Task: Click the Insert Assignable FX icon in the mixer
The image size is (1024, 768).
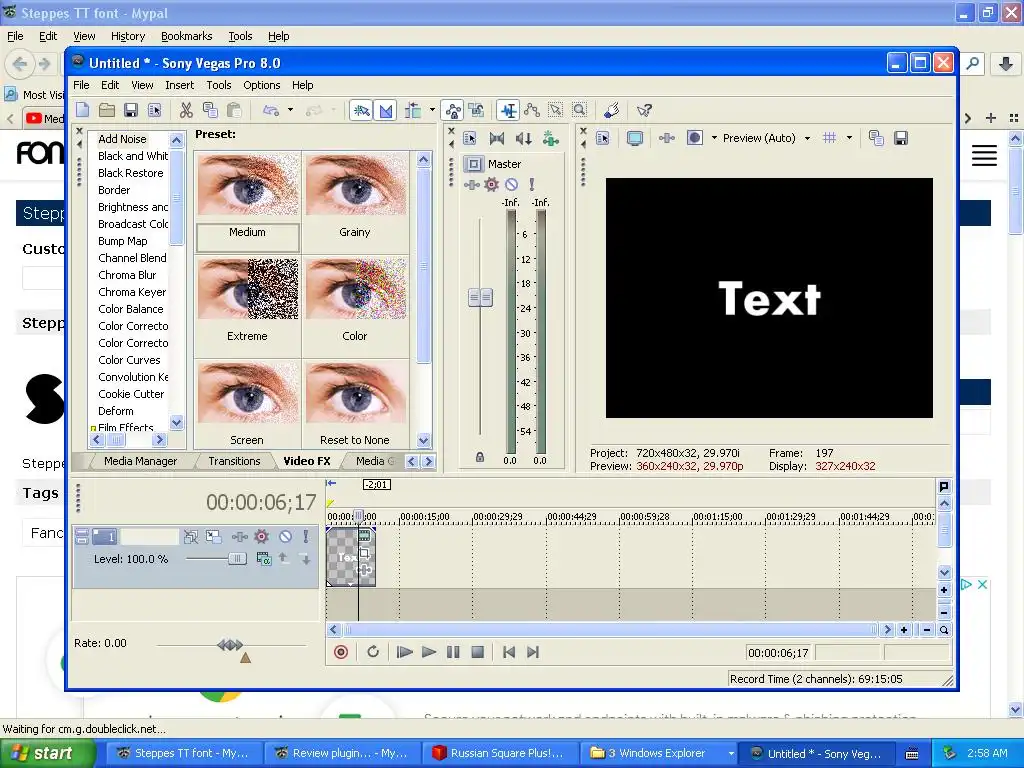Action: coord(551,138)
